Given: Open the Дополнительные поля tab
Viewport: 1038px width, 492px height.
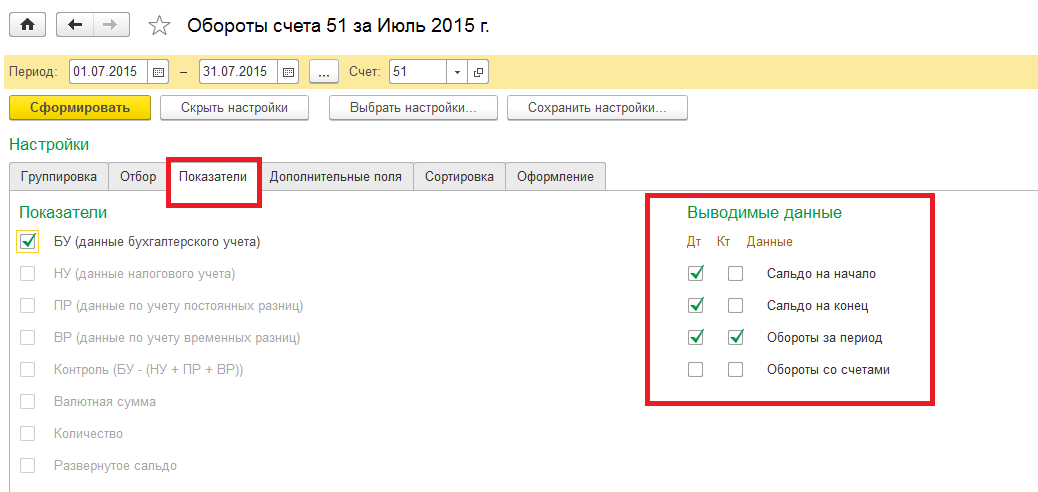Looking at the screenshot, I should point(336,177).
